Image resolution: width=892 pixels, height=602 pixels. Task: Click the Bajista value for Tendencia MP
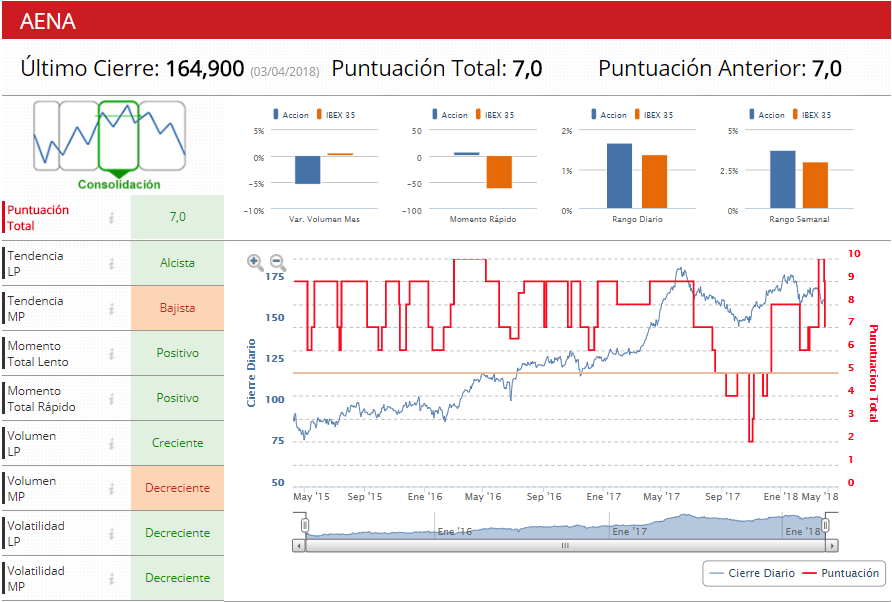(177, 308)
